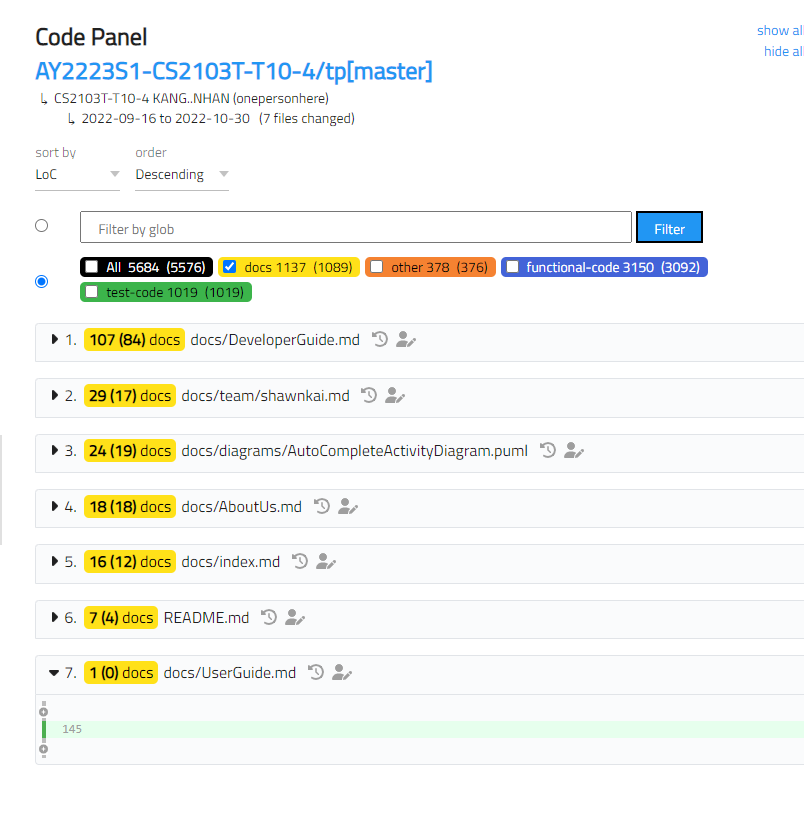Screen dimensions: 804x831
Task: Open authorship view for README.md
Action: pos(295,618)
